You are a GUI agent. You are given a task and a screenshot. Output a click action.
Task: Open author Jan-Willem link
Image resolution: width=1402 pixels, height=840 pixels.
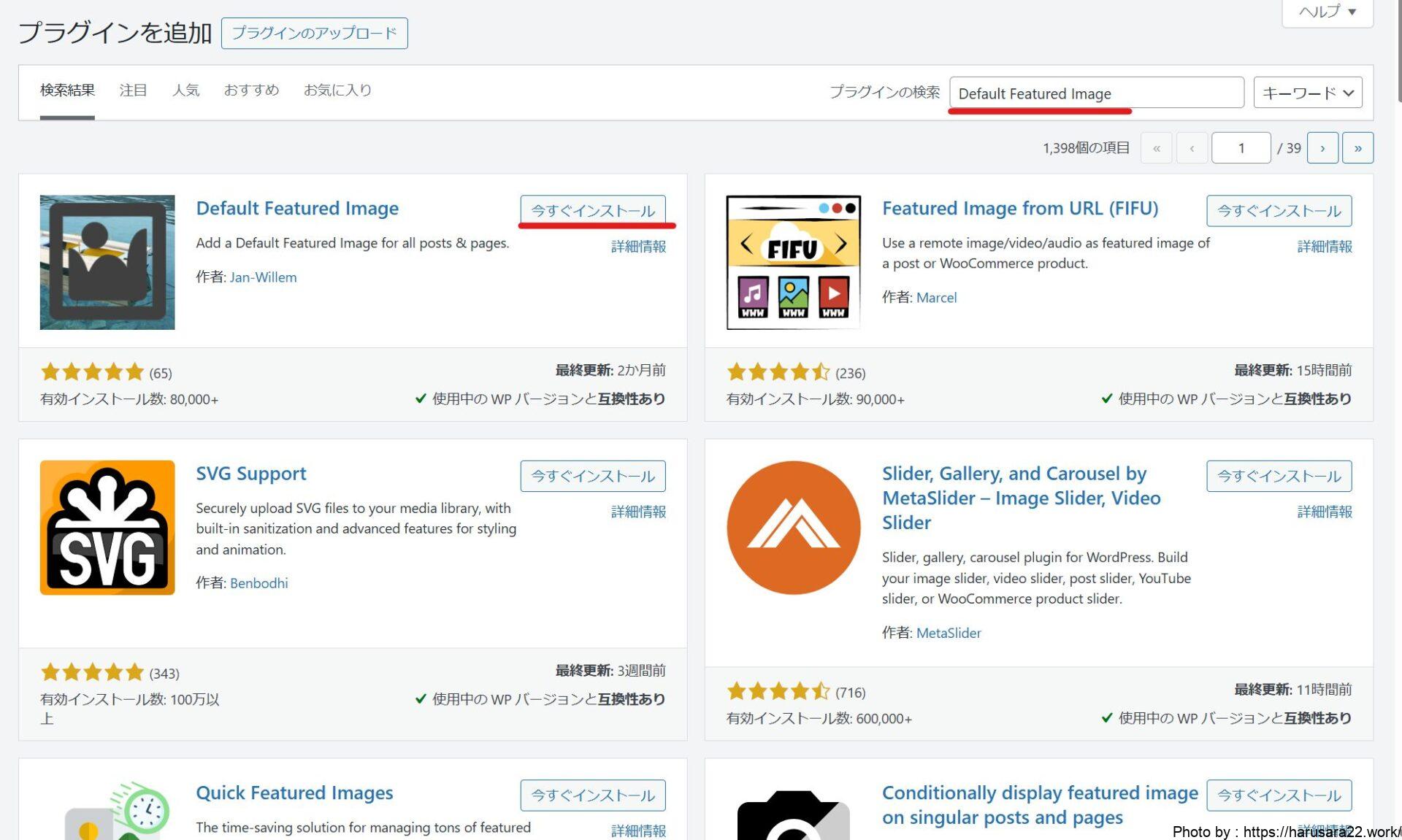point(263,277)
